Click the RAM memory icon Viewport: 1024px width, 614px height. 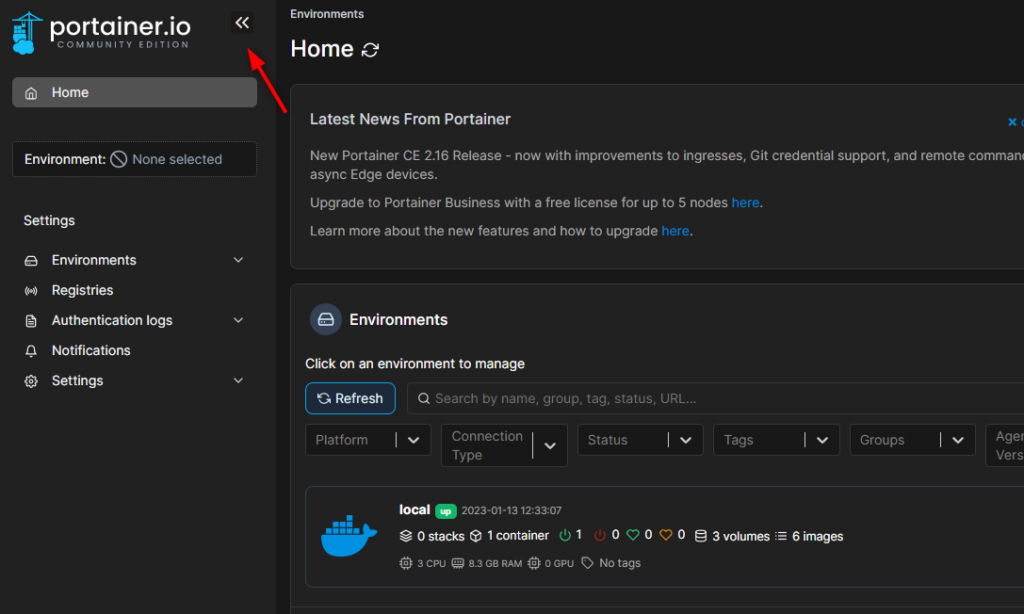458,563
